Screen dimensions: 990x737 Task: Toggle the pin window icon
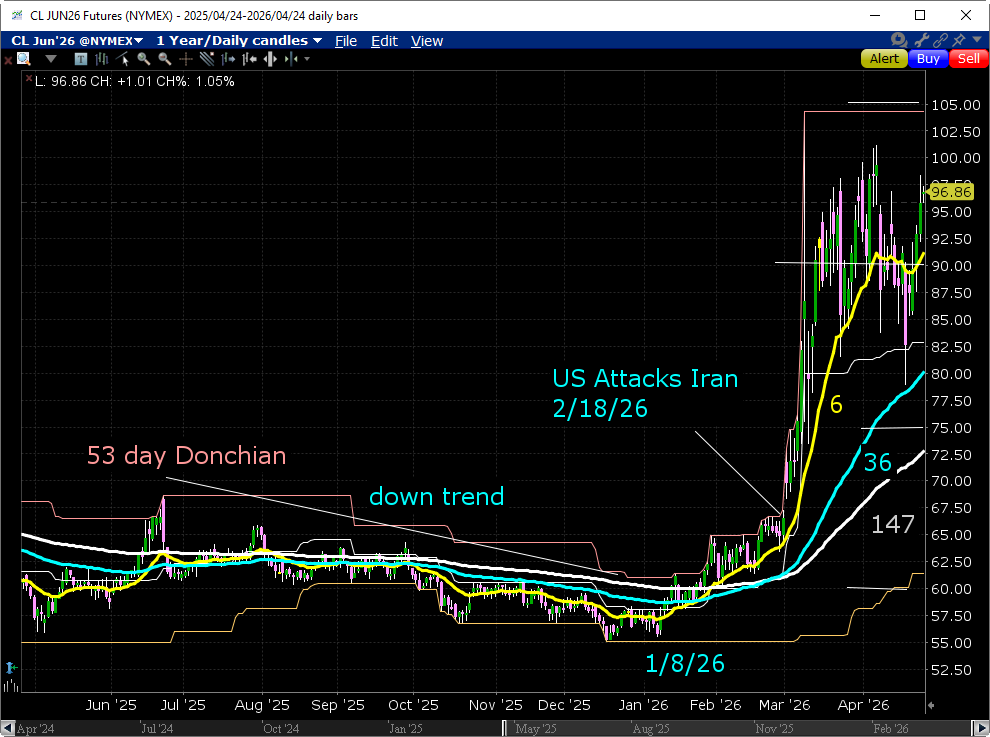(x=959, y=41)
